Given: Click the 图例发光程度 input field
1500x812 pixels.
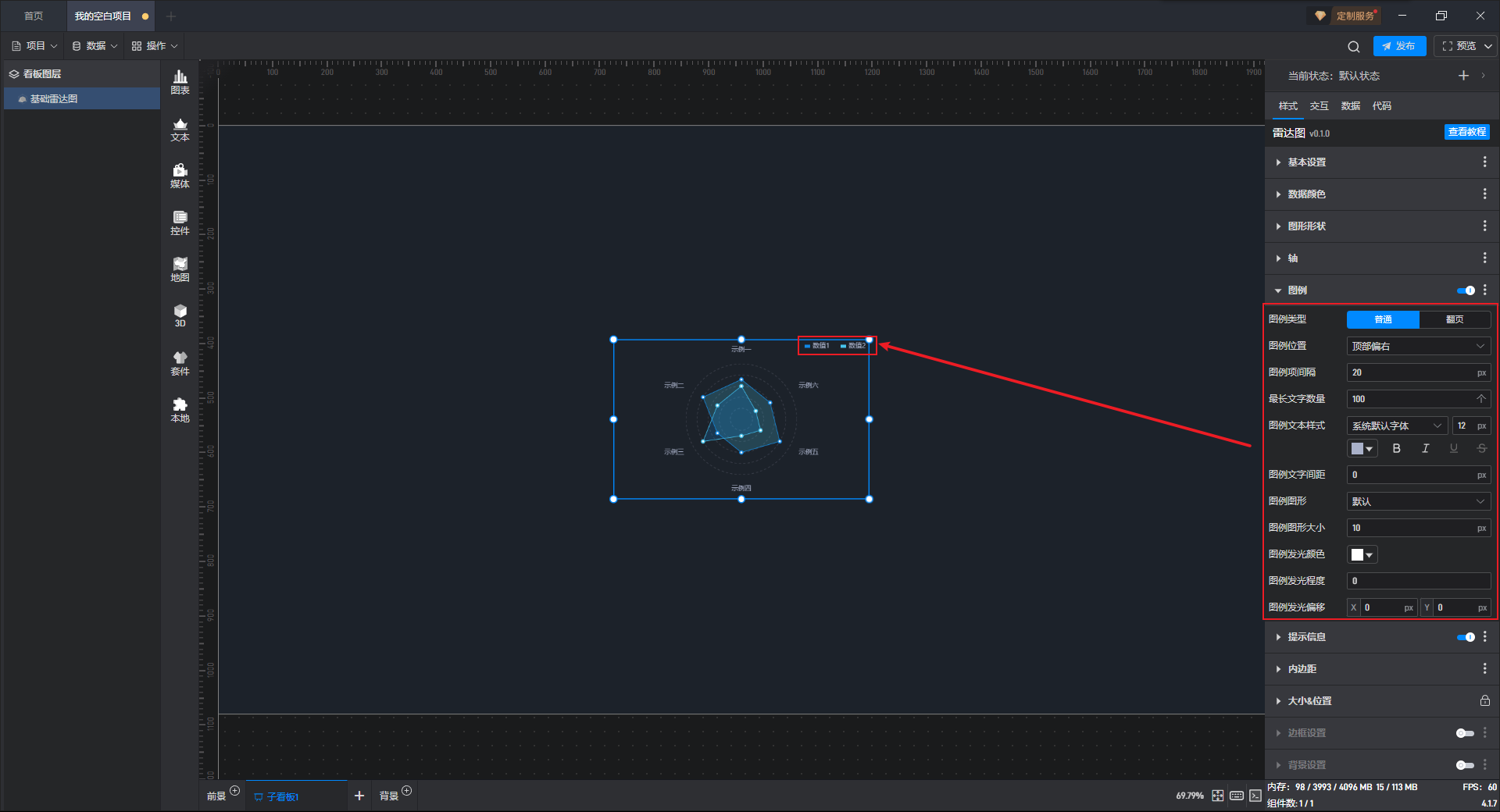Looking at the screenshot, I should pos(1419,581).
